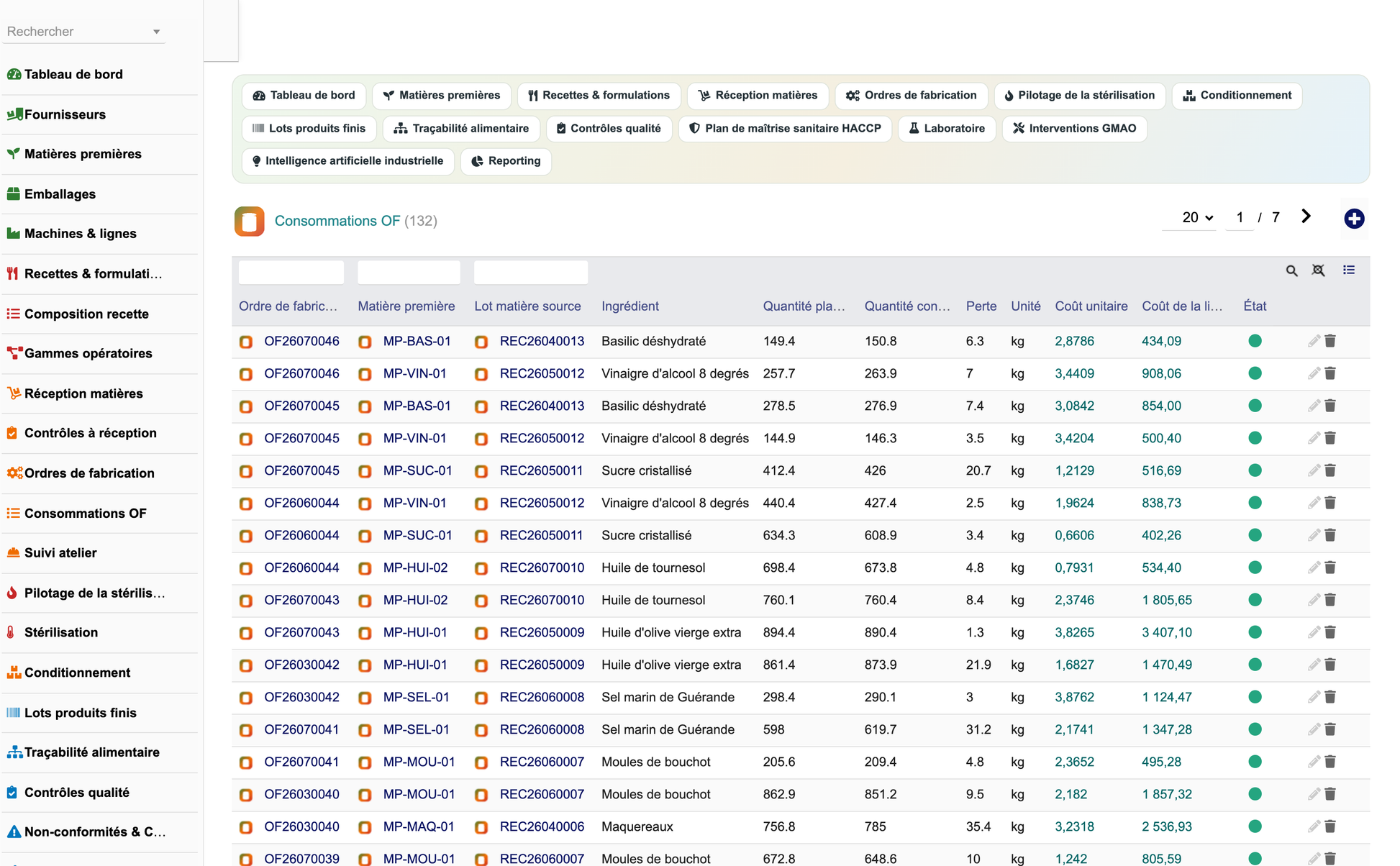Open the Laboratoire tab
This screenshot has height=866, width=1400.
tap(947, 129)
